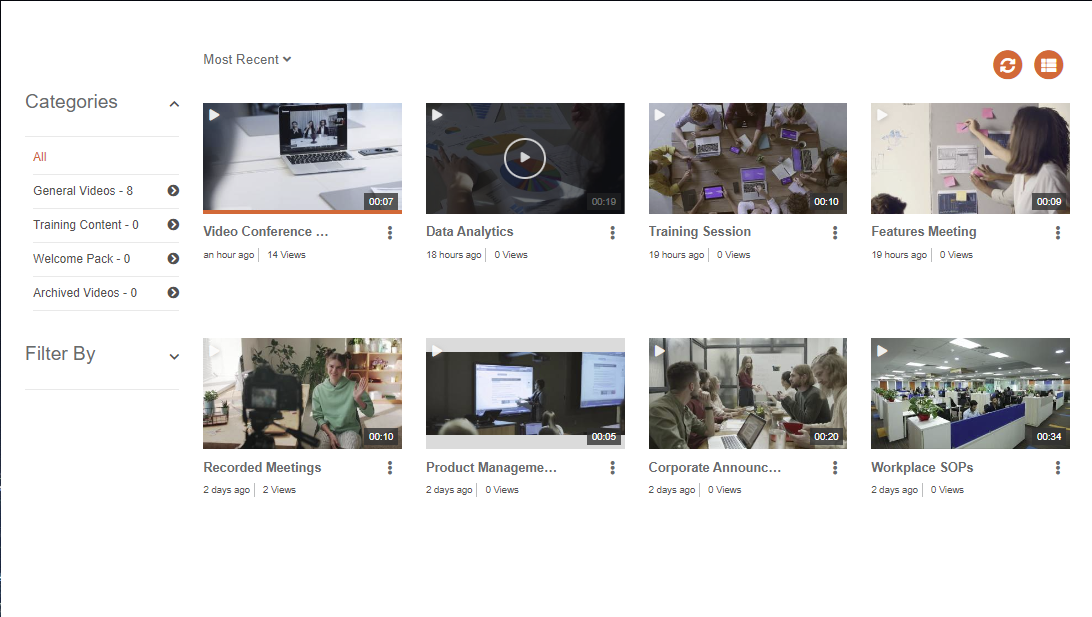Click the 18 hours ago timestamp

453,255
